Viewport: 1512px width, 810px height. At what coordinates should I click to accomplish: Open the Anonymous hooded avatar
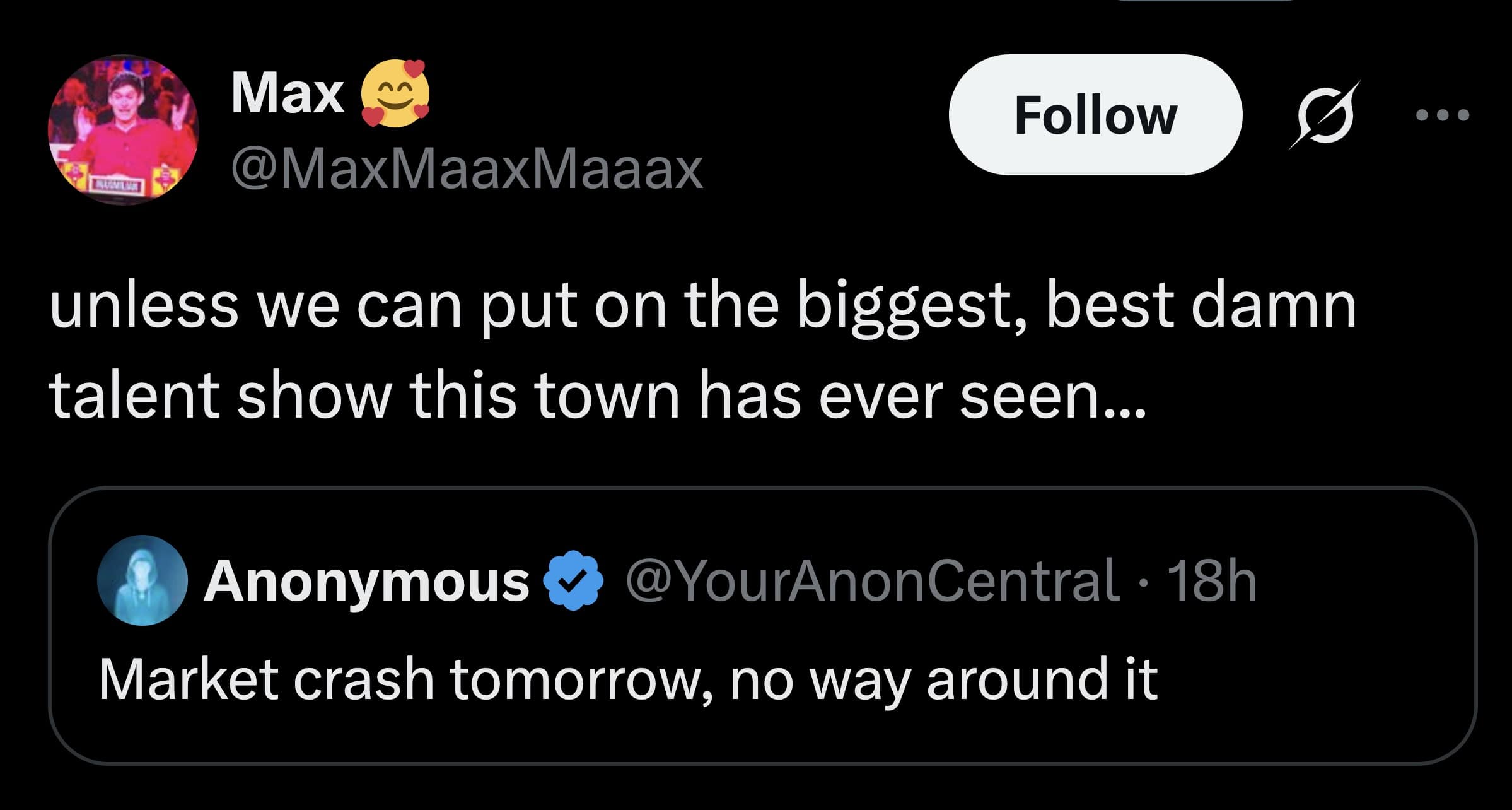click(142, 580)
